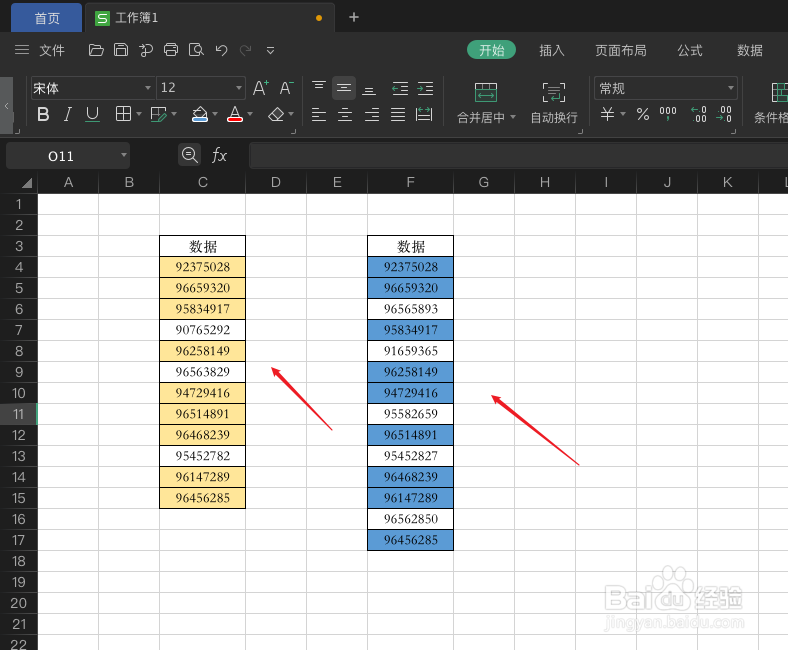Select column C header
The height and width of the screenshot is (650, 788).
coord(203,182)
